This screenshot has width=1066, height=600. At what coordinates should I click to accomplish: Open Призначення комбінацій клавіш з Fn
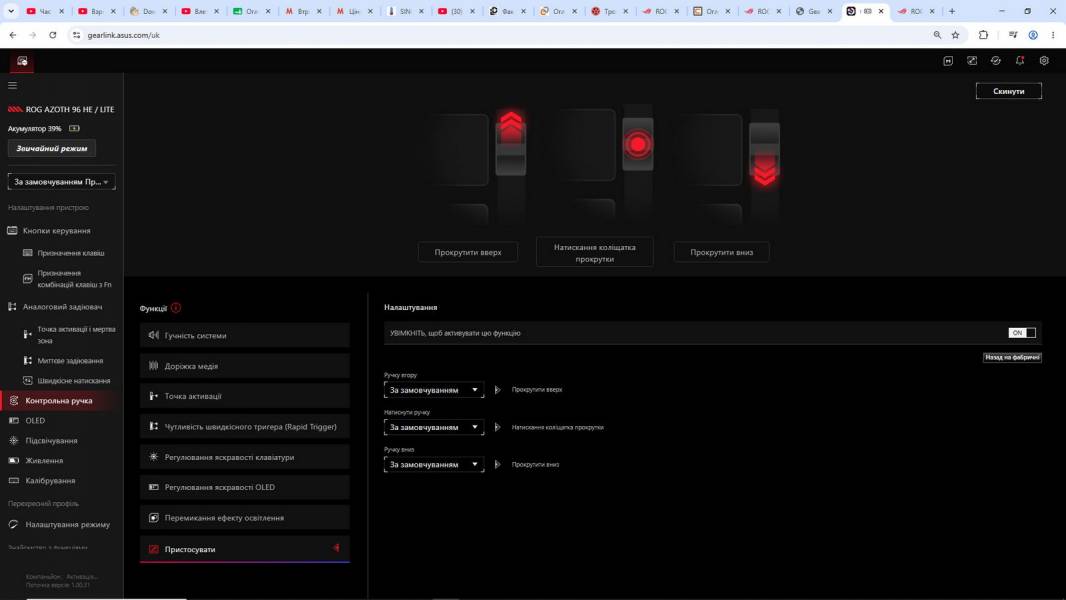pyautogui.click(x=74, y=279)
